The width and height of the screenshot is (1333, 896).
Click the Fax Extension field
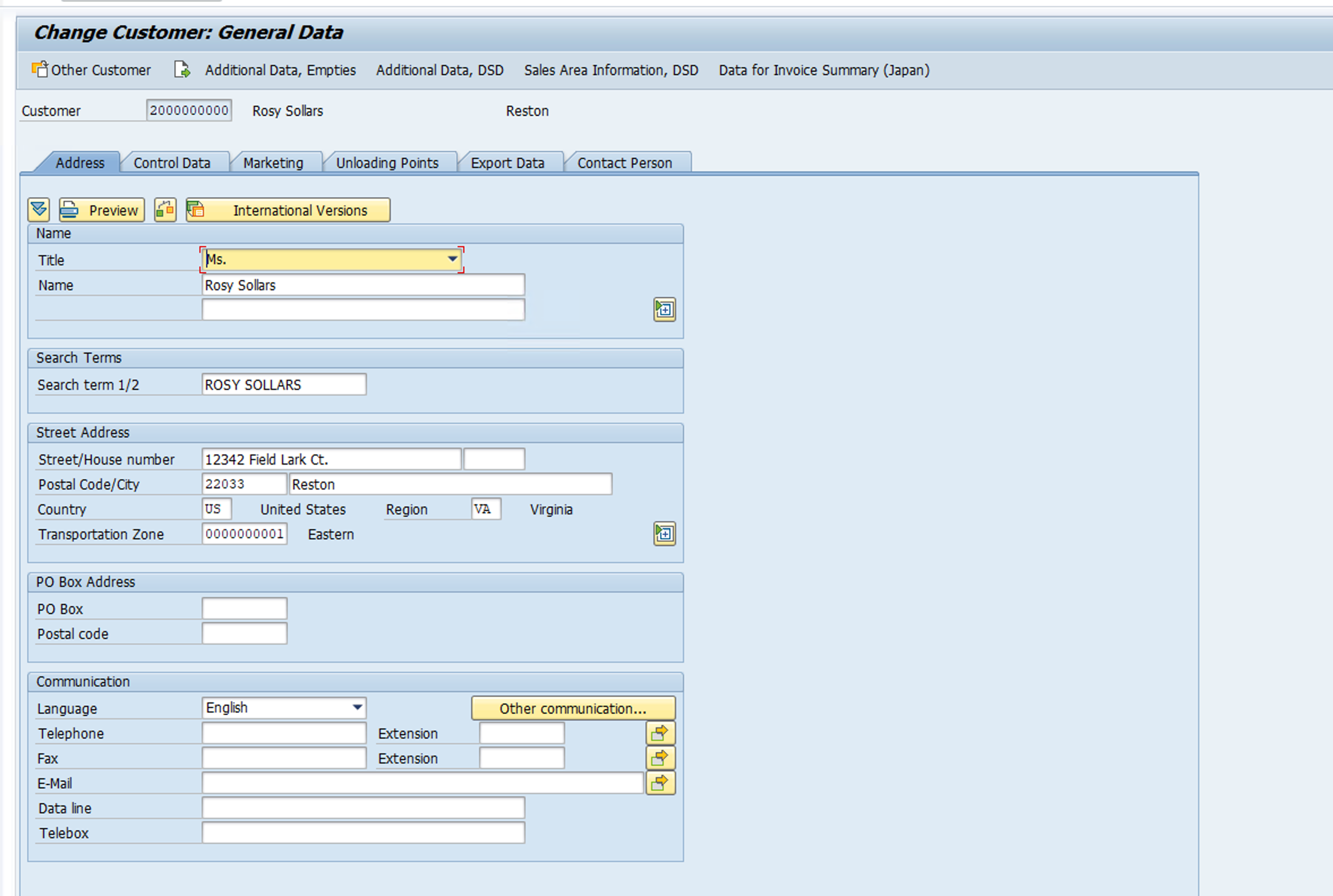point(522,758)
